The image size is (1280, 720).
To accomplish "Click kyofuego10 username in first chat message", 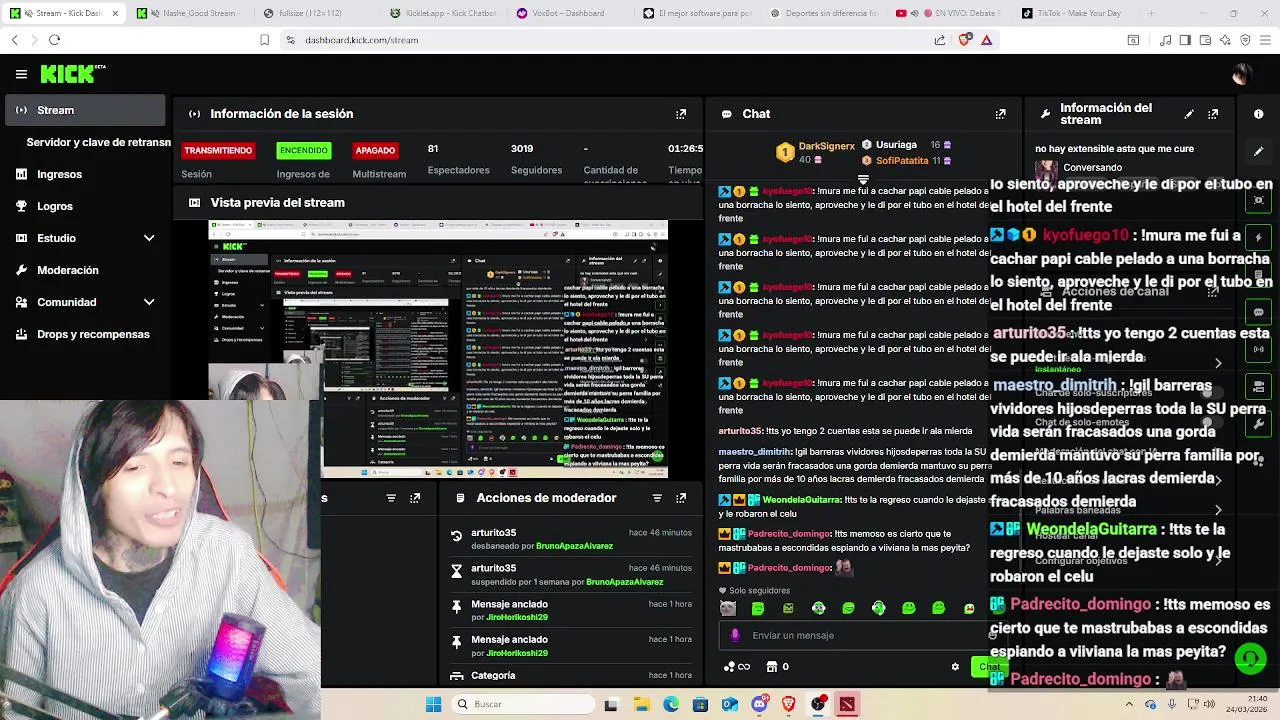I will tap(788, 191).
